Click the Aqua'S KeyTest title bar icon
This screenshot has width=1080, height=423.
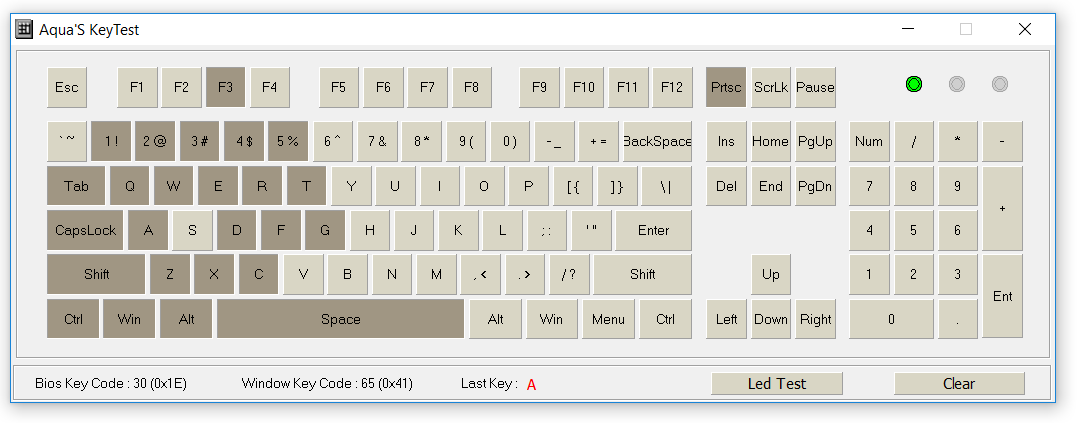[24, 29]
